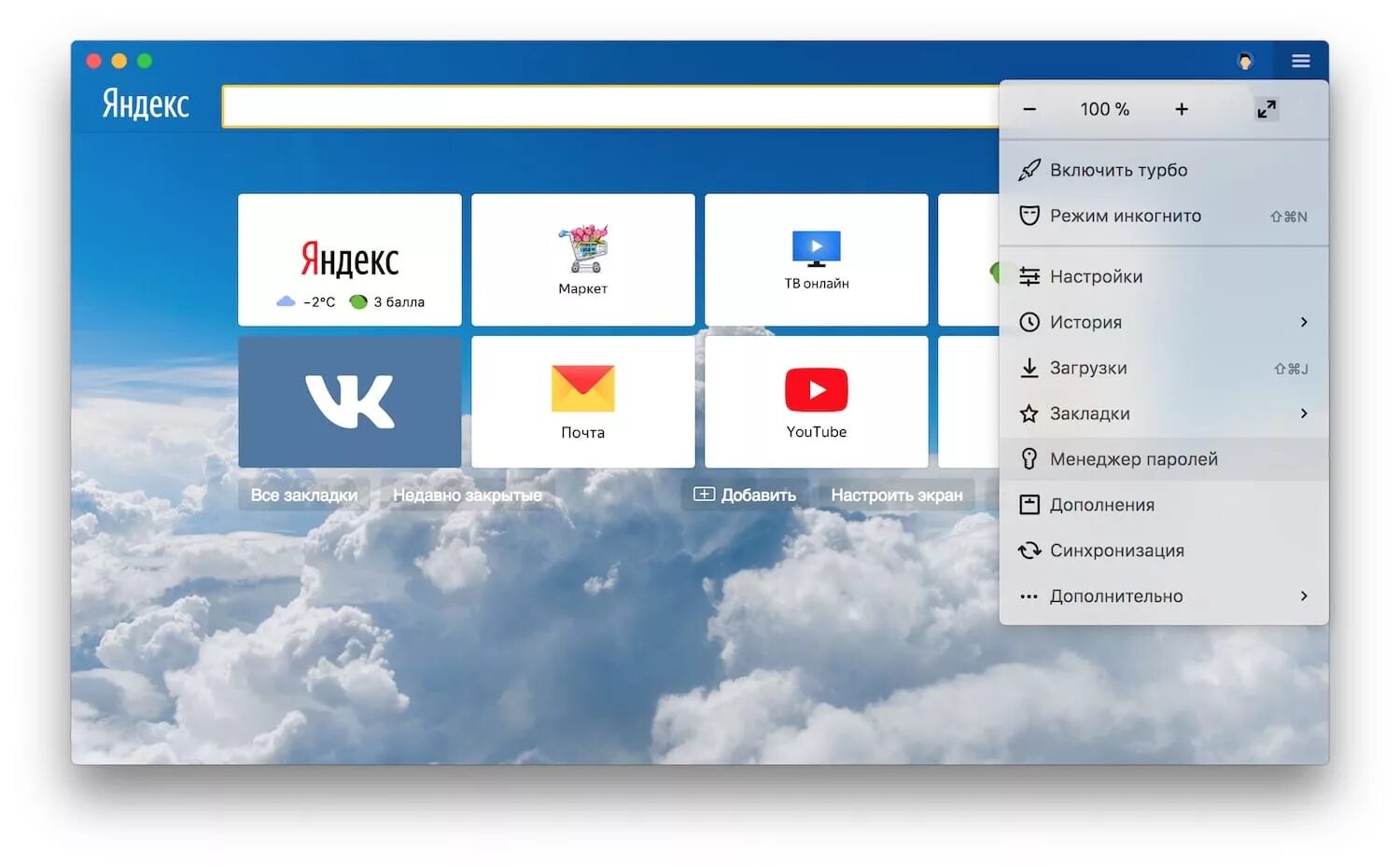Image resolution: width=1400 pixels, height=866 pixels.
Task: Open the Маркет shopping cart tile
Action: (x=583, y=259)
